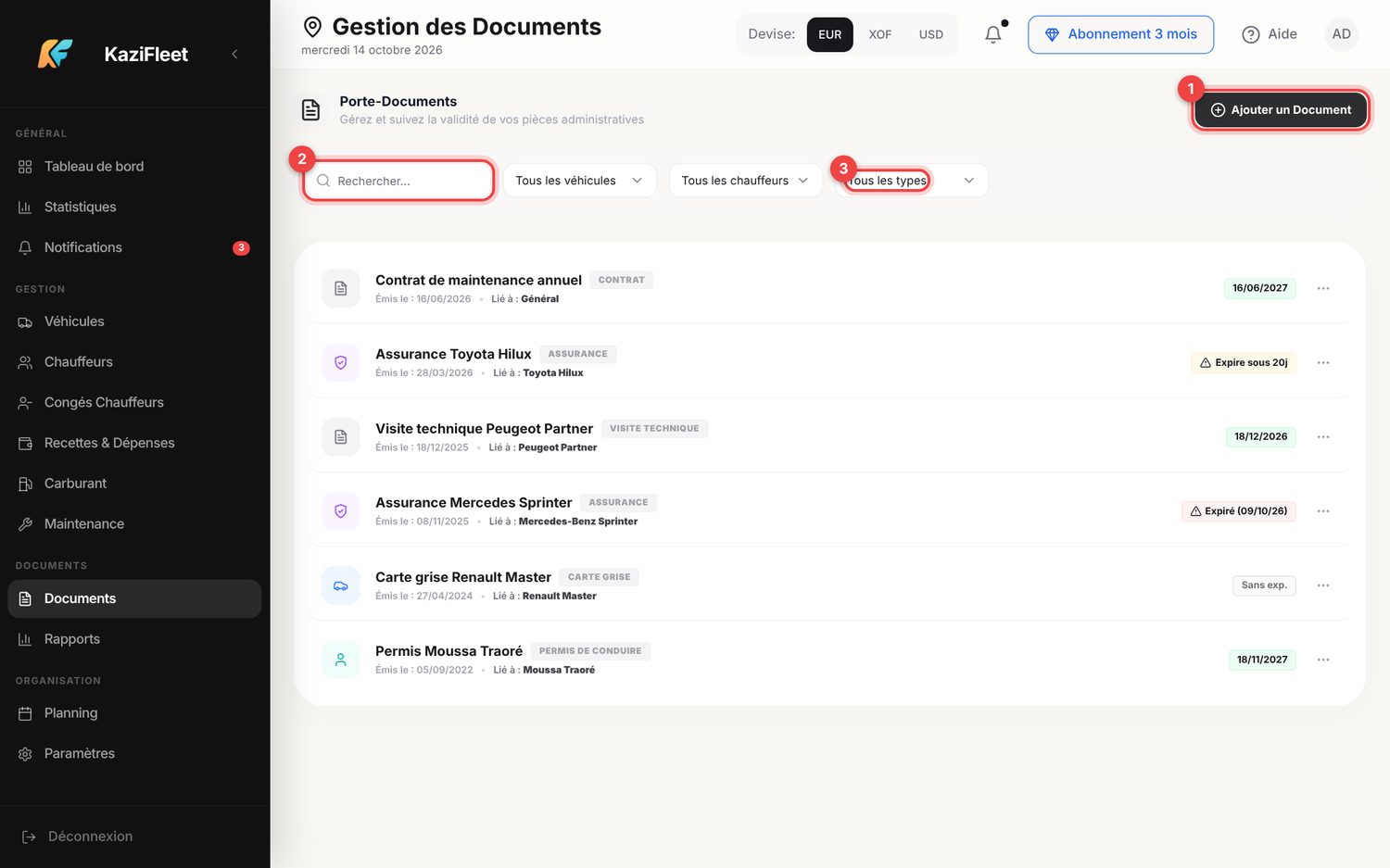Click the car icon for Carte grise Renault Master
Image resolution: width=1390 pixels, height=868 pixels.
[341, 585]
